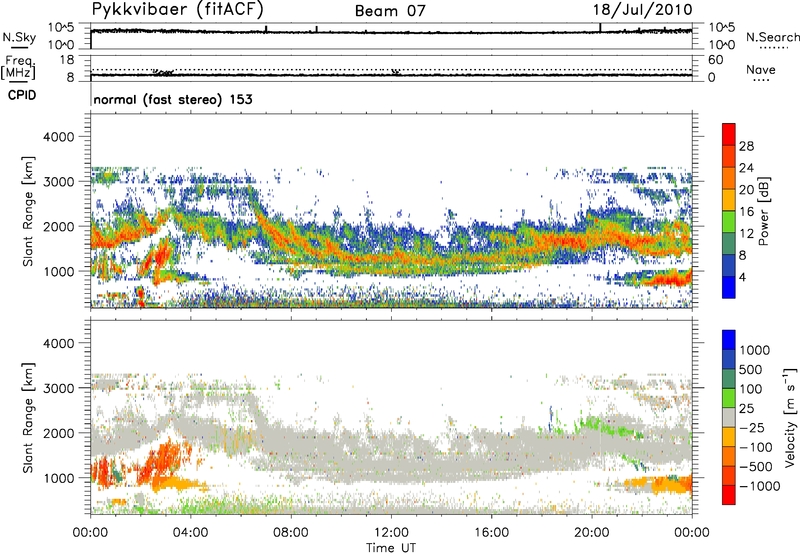The height and width of the screenshot is (554, 800).
Task: Click the 1000 tick in velocity panel
Action: [58, 478]
